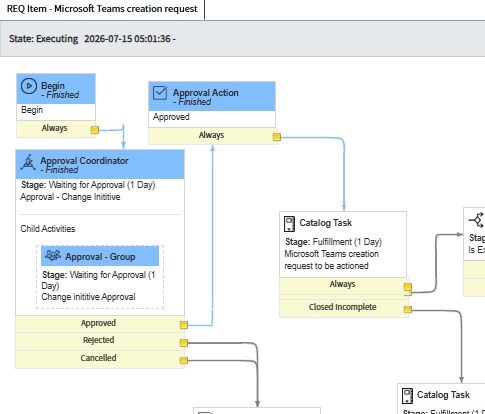Click the Approval Action checkmark icon
This screenshot has height=414, width=485.
pyautogui.click(x=160, y=93)
